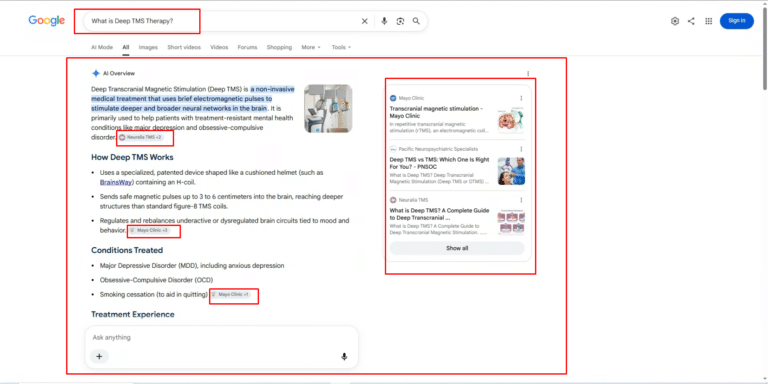Click the Show all sources button
The width and height of the screenshot is (768, 384).
click(x=457, y=248)
